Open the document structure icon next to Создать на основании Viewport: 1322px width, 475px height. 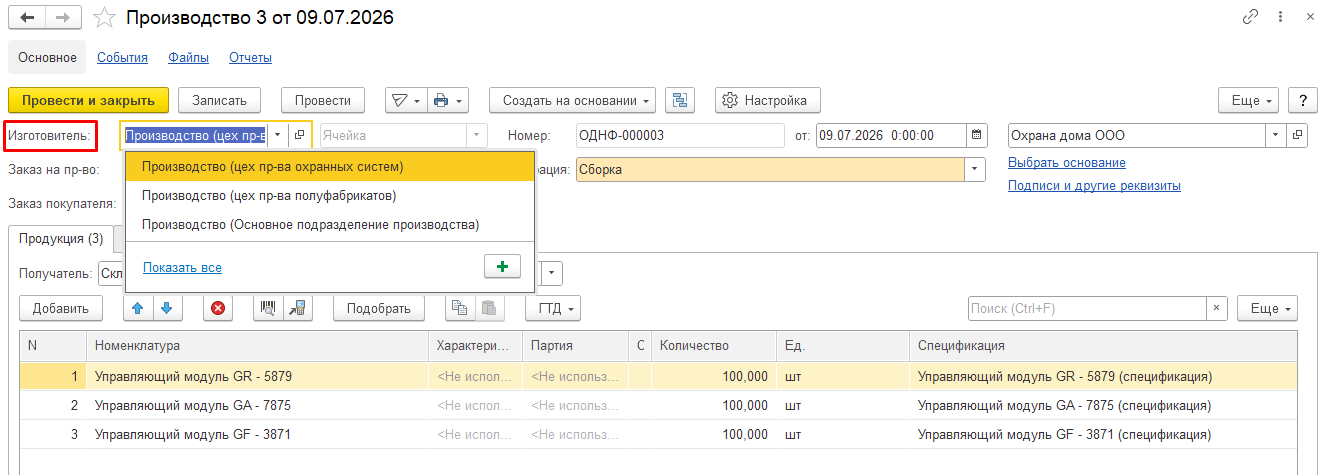pos(681,100)
